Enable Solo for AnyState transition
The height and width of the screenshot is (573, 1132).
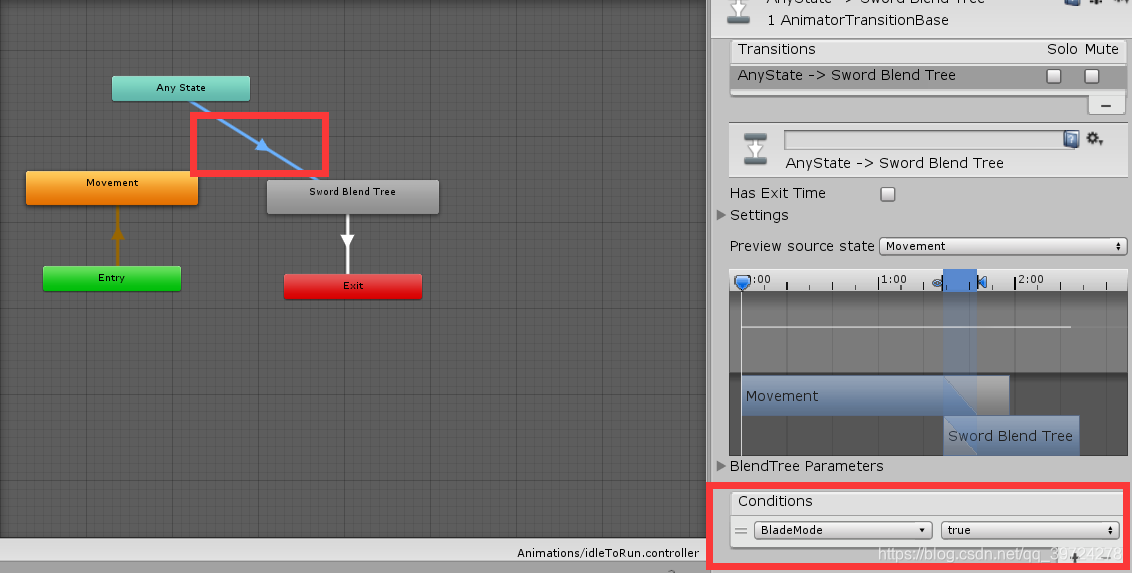tap(1054, 76)
